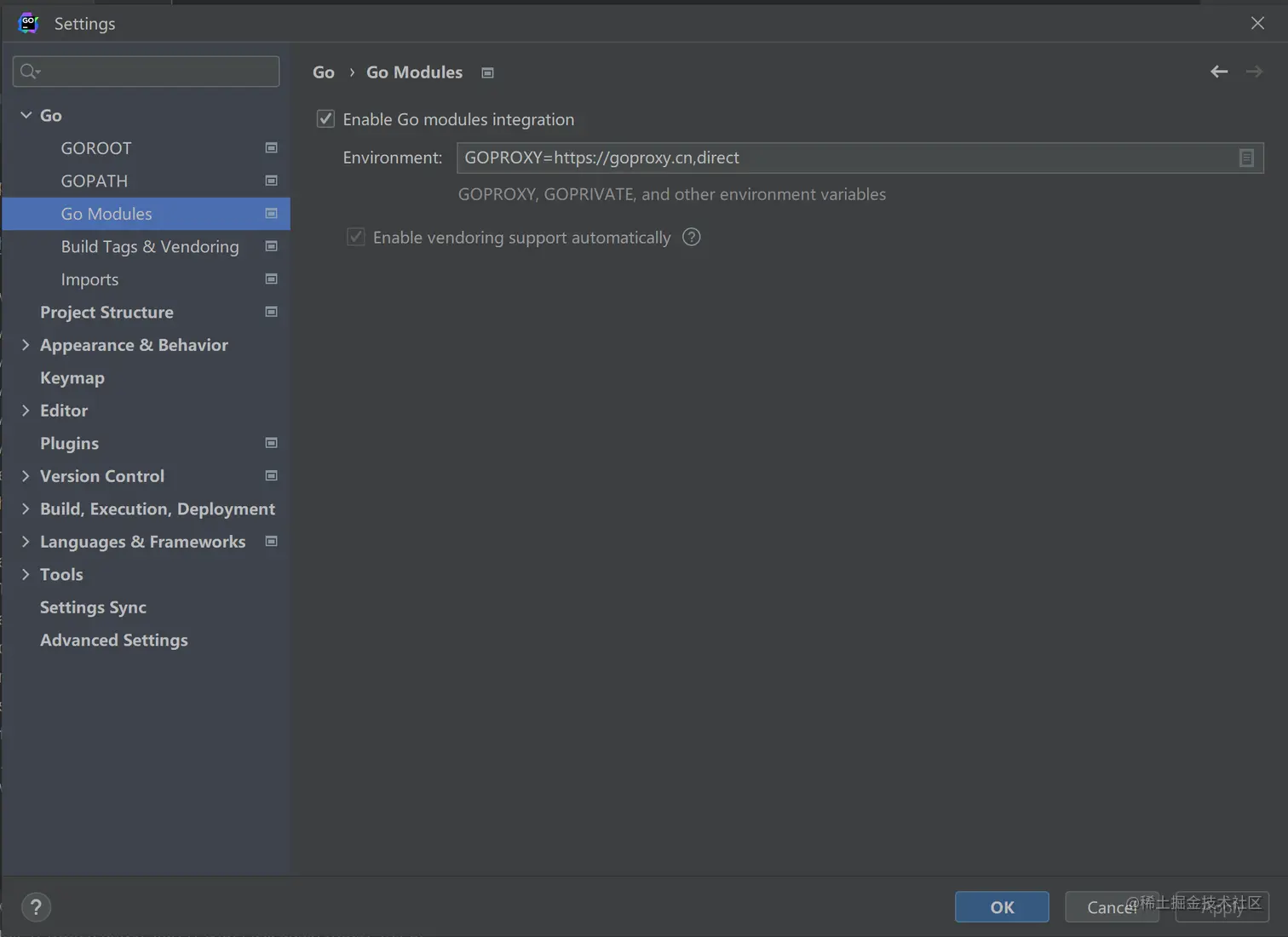
Task: Click project-level icon next to Go Modules row
Action: coord(271,214)
